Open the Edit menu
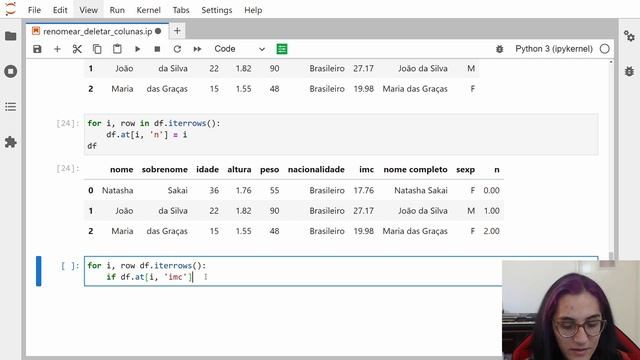This screenshot has width=640, height=360. click(60, 10)
